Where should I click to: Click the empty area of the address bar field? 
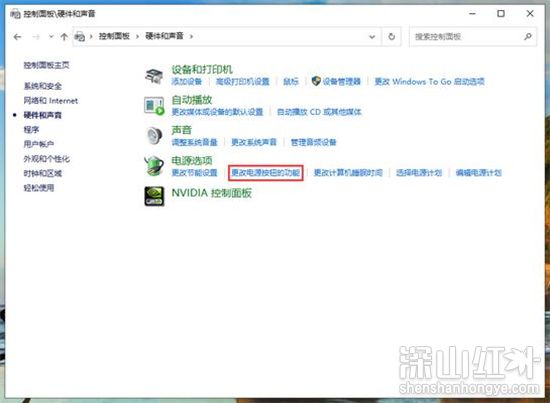[x=279, y=36]
